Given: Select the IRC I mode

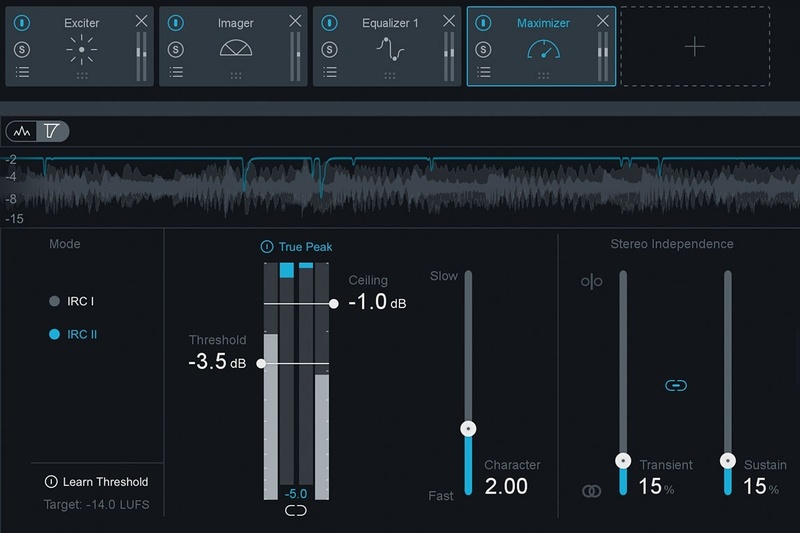Looking at the screenshot, I should (54, 301).
